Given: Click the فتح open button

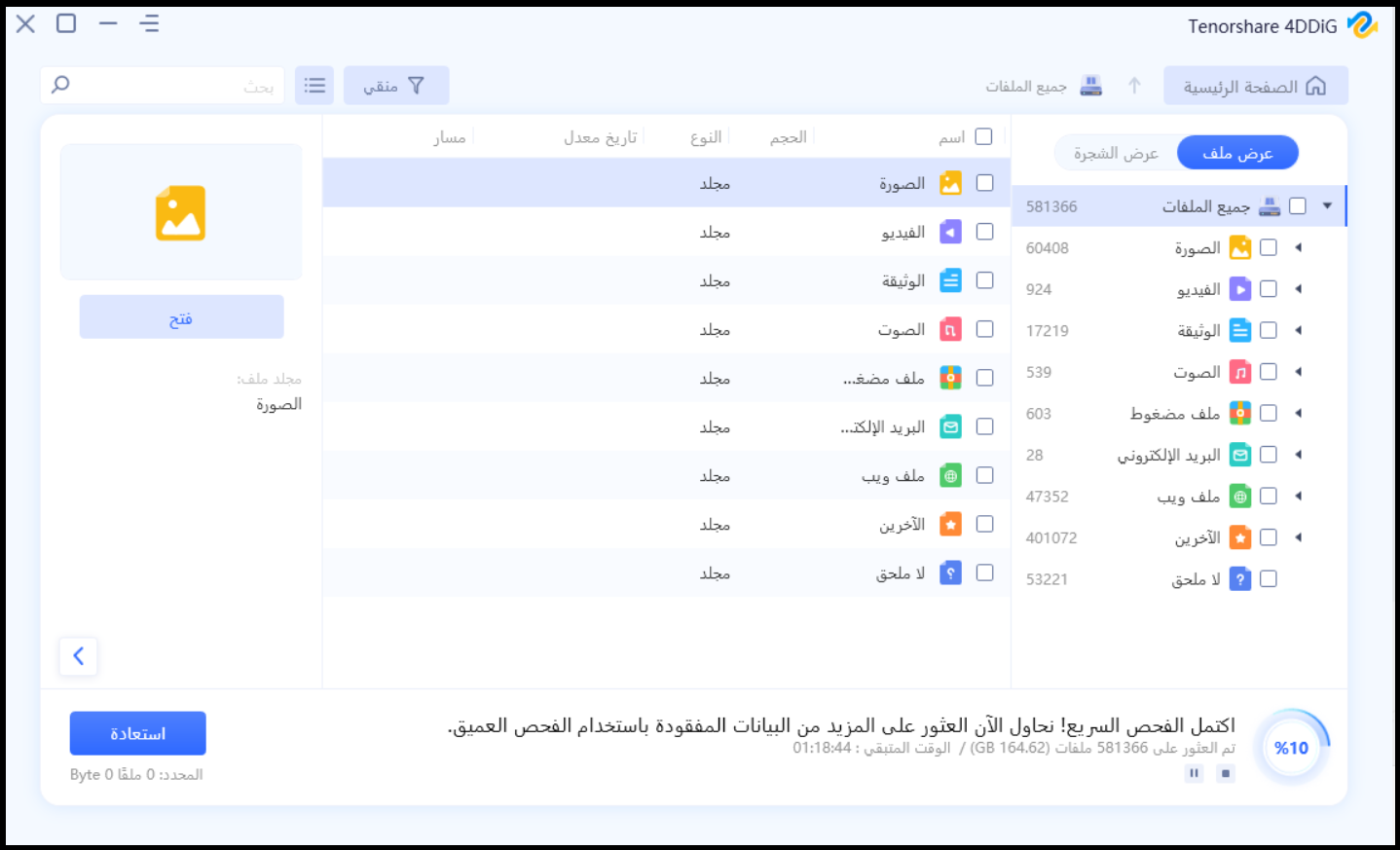Looking at the screenshot, I should pos(181,317).
